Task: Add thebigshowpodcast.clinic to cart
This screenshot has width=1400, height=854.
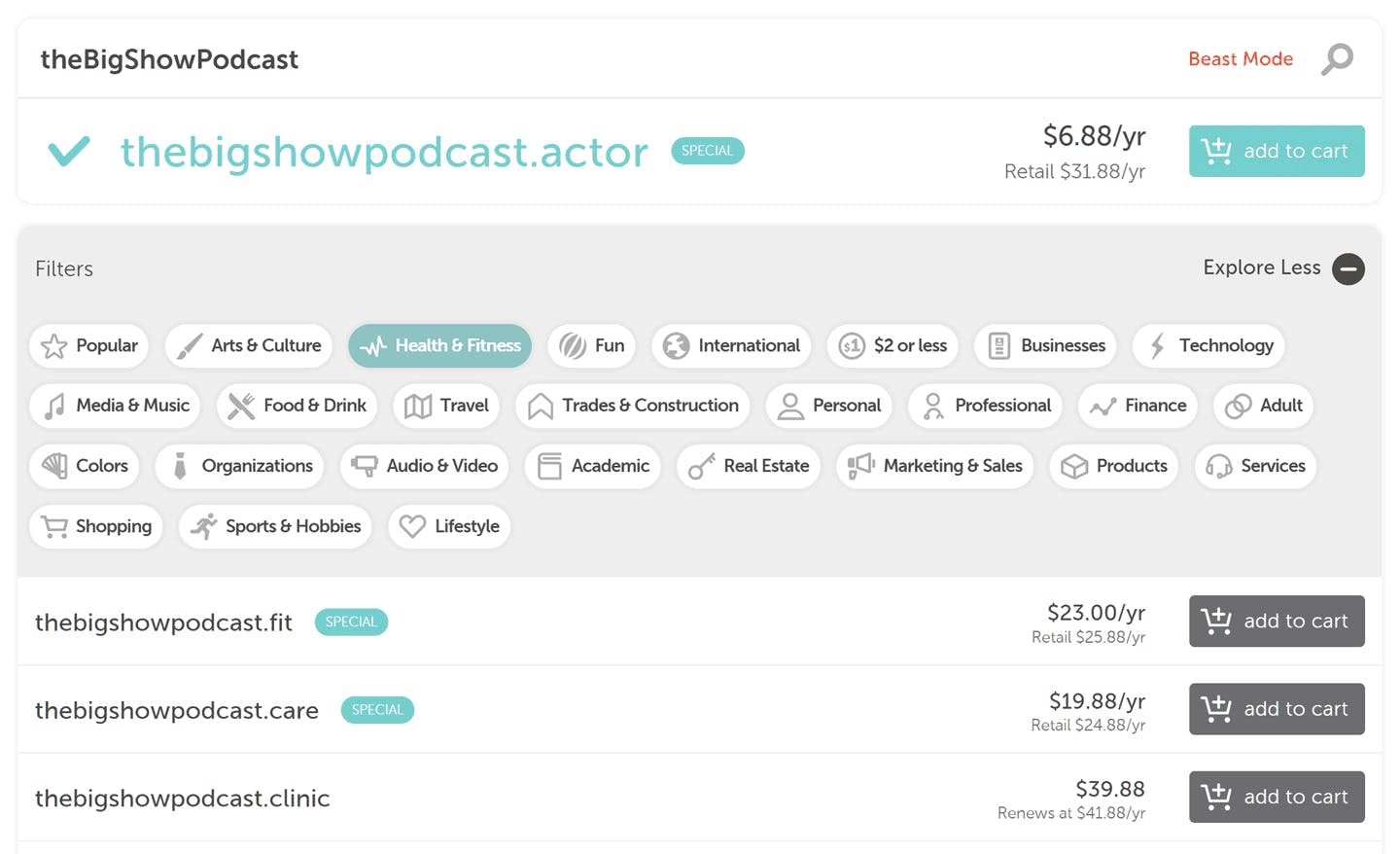Action: 1276,797
